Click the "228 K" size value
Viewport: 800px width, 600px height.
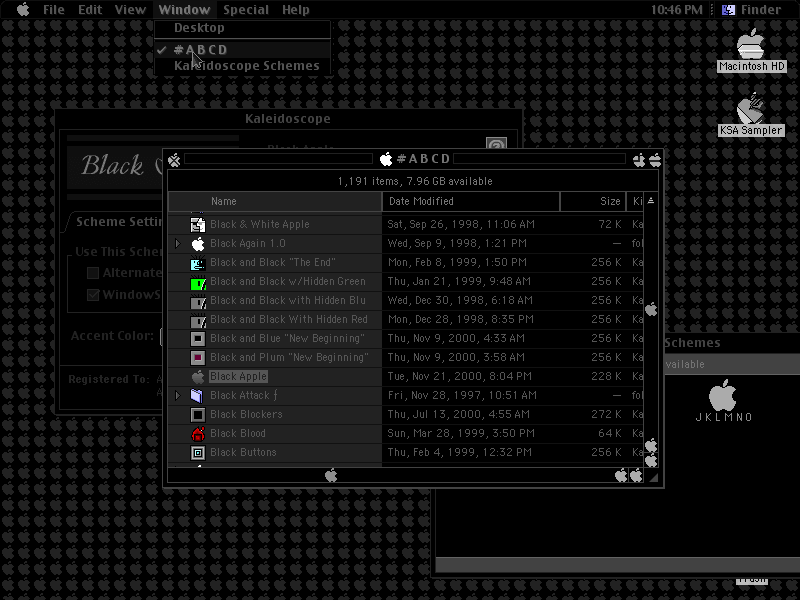pyautogui.click(x=606, y=377)
